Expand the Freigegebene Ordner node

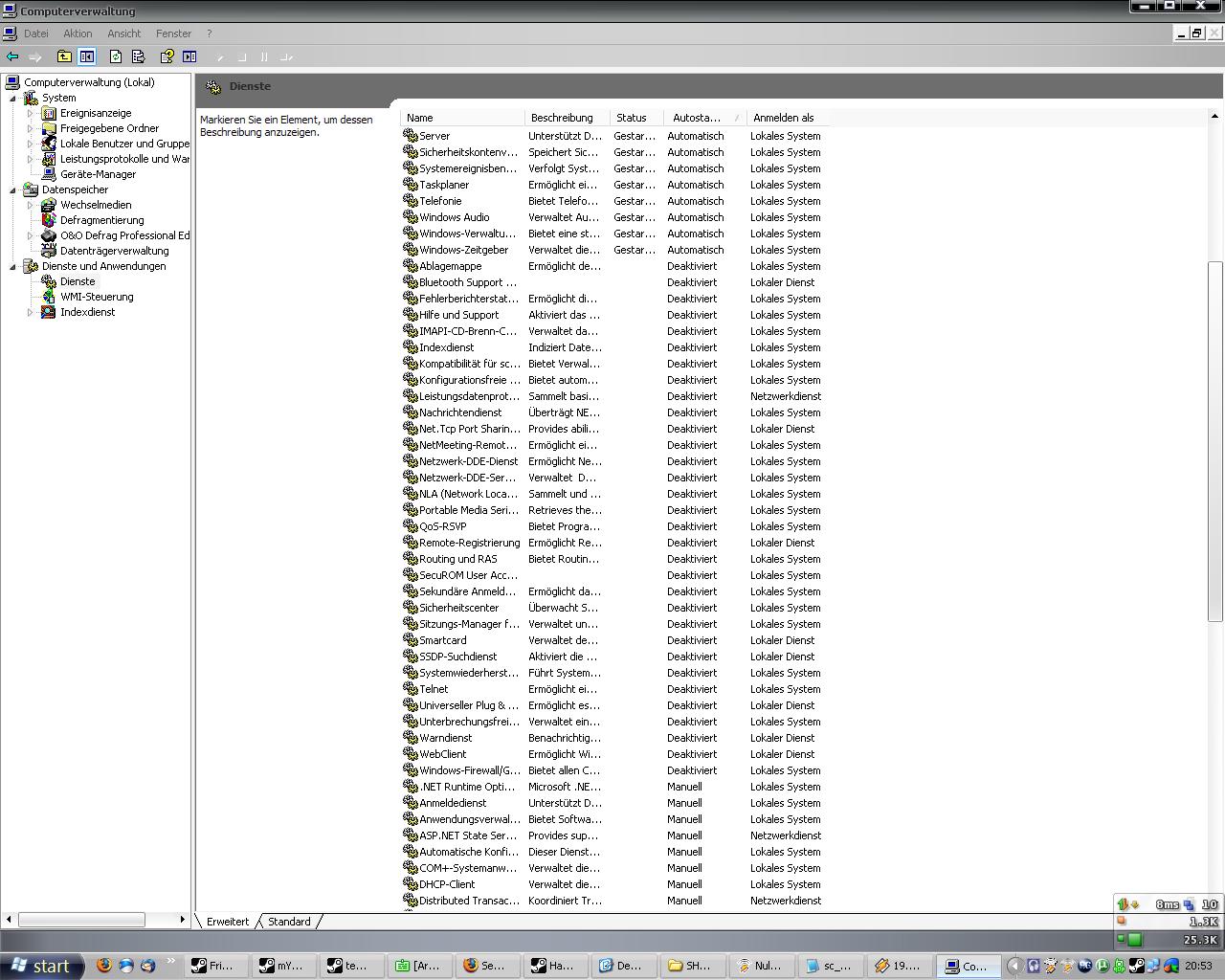tap(30, 128)
